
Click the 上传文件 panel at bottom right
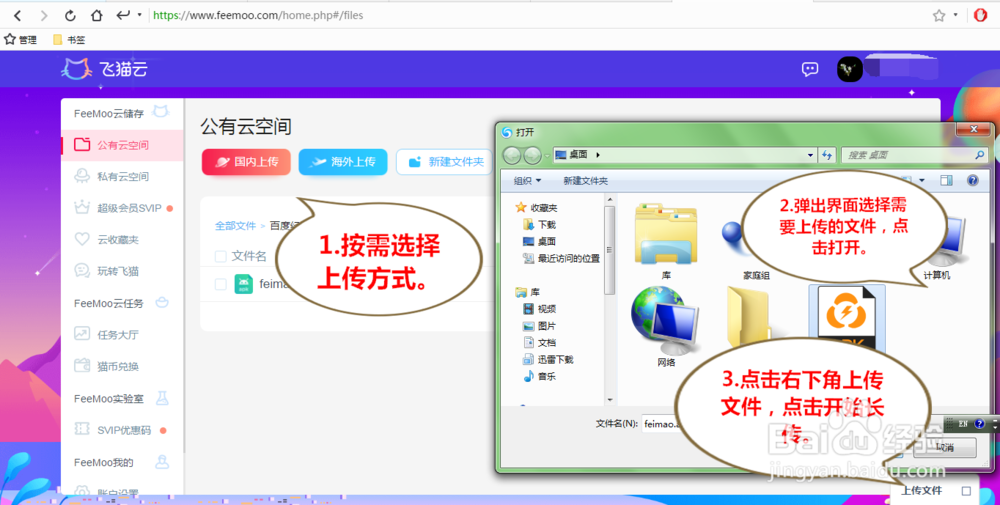(934, 491)
